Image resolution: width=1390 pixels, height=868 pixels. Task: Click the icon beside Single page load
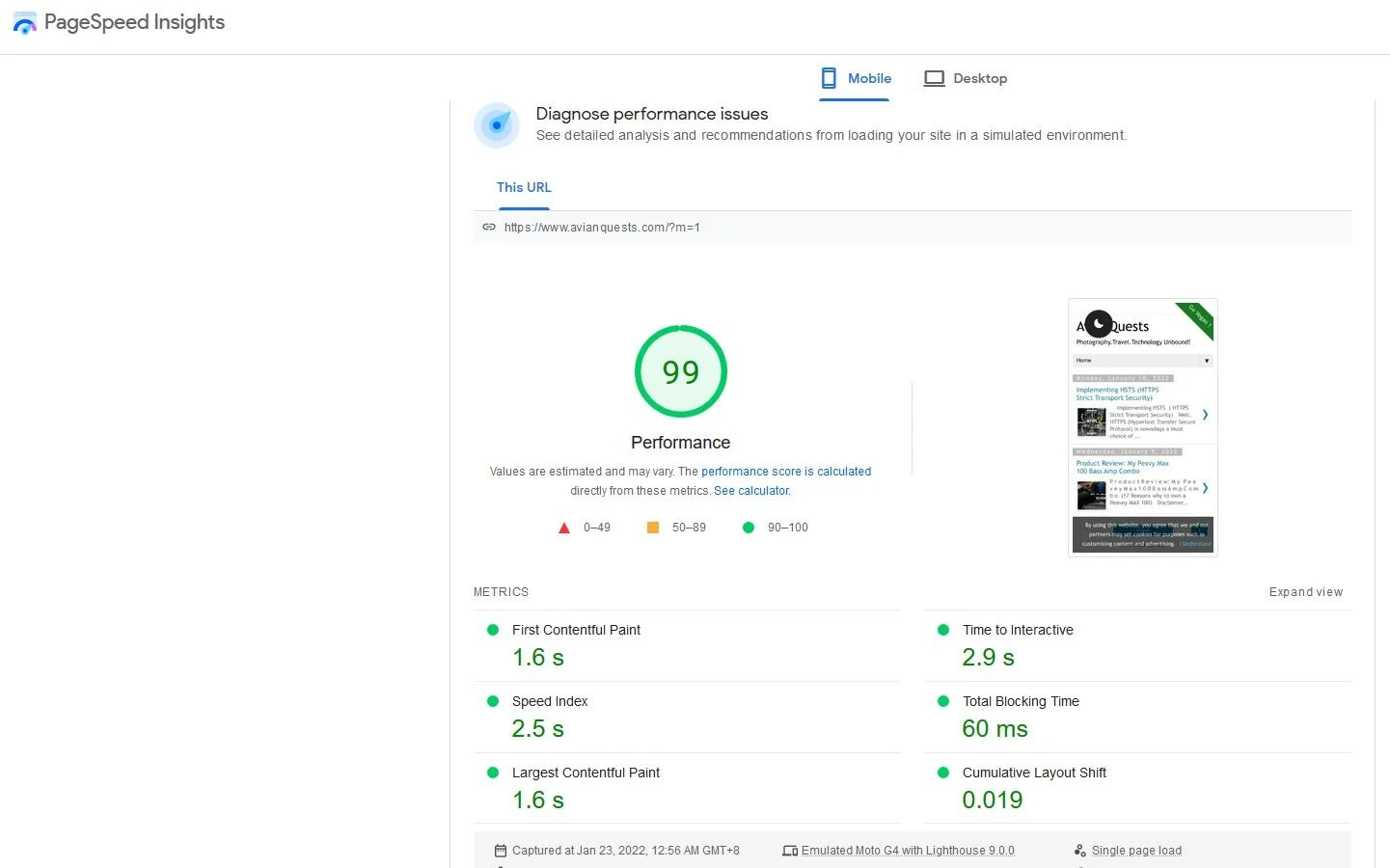pyautogui.click(x=1080, y=851)
